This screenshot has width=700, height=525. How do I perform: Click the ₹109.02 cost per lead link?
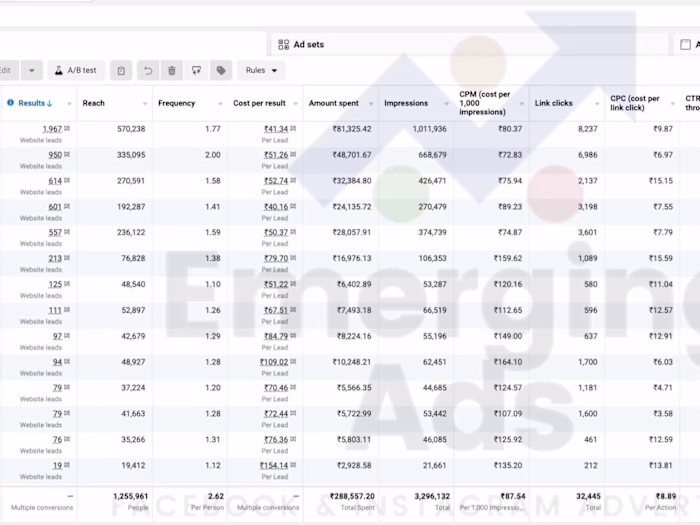coord(274,362)
